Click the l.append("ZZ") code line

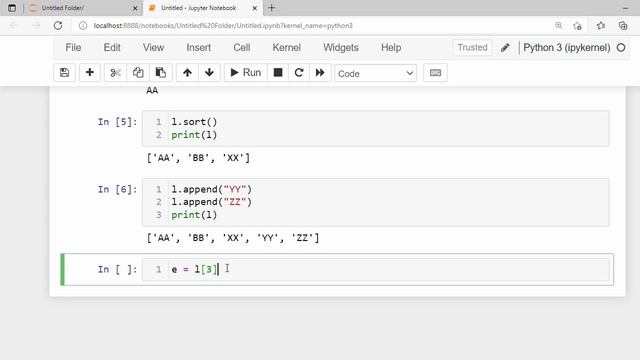[211, 202]
